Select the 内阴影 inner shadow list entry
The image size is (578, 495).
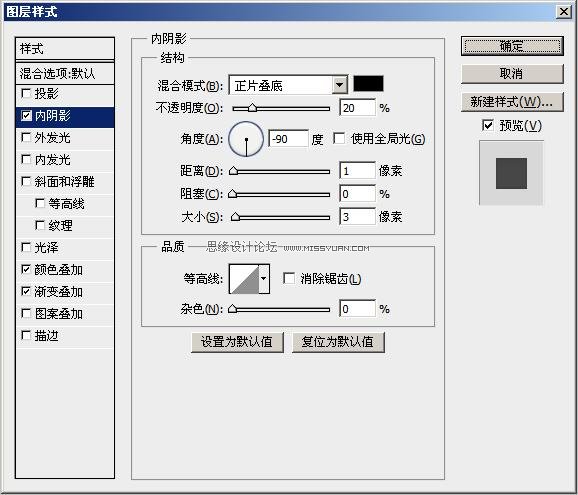click(x=65, y=116)
